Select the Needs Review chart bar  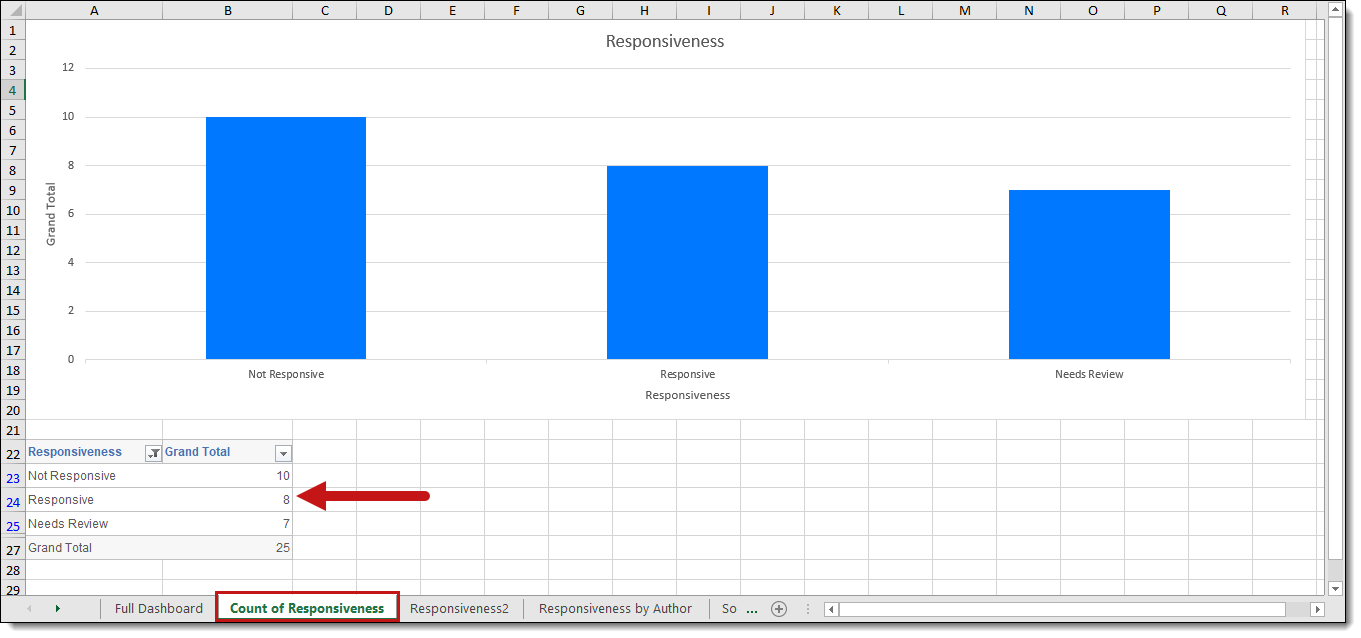click(1089, 274)
